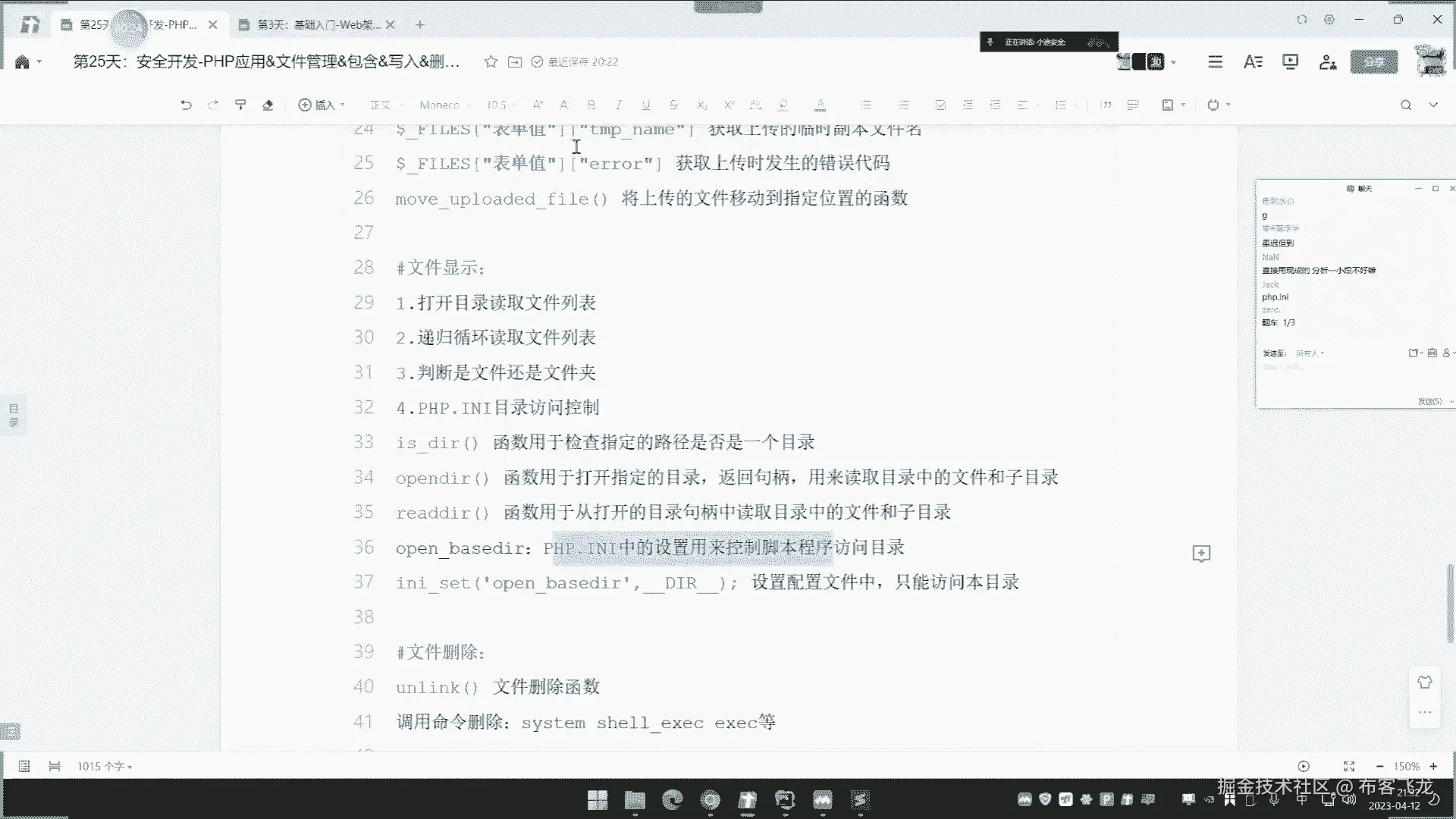
Task: Expand the font size 10.5 dropdown
Action: 501,105
